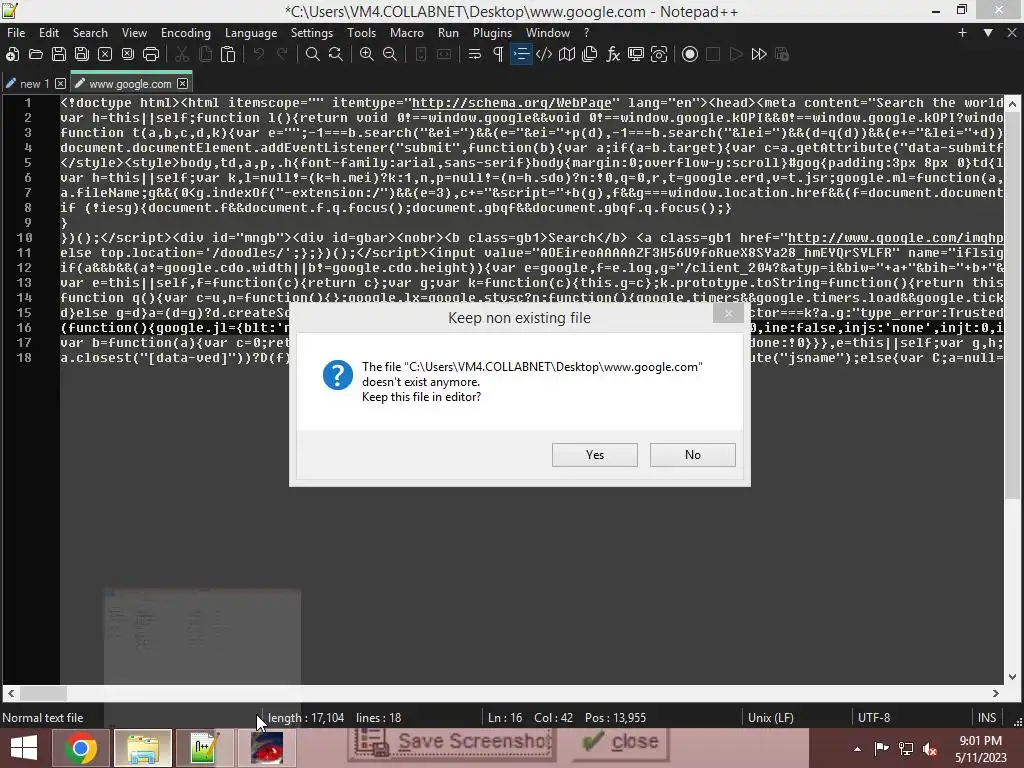Click horizontal scrollbar right arrow
Viewport: 1024px width, 768px height.
pyautogui.click(x=995, y=693)
